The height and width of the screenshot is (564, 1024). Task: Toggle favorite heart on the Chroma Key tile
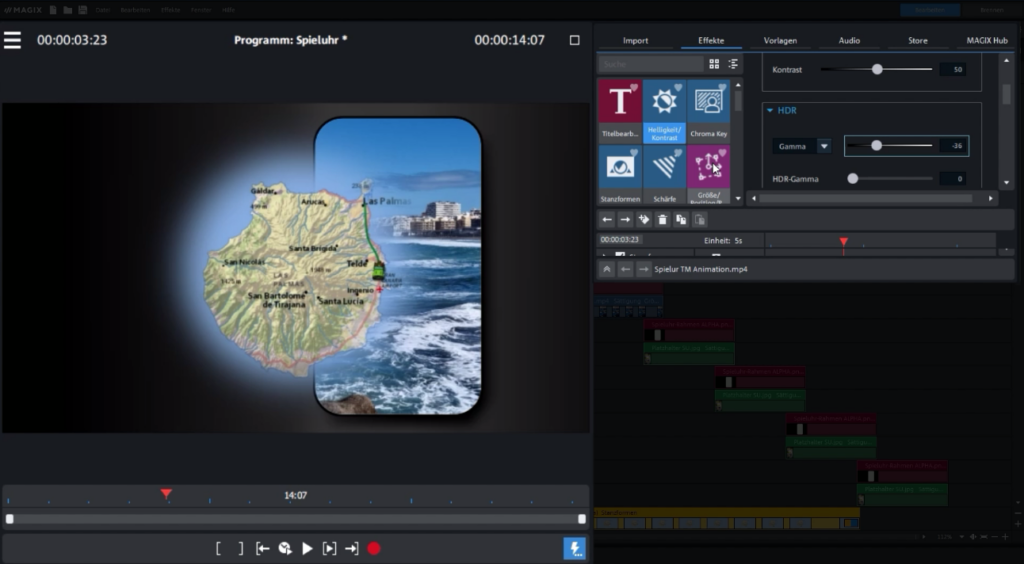click(722, 87)
